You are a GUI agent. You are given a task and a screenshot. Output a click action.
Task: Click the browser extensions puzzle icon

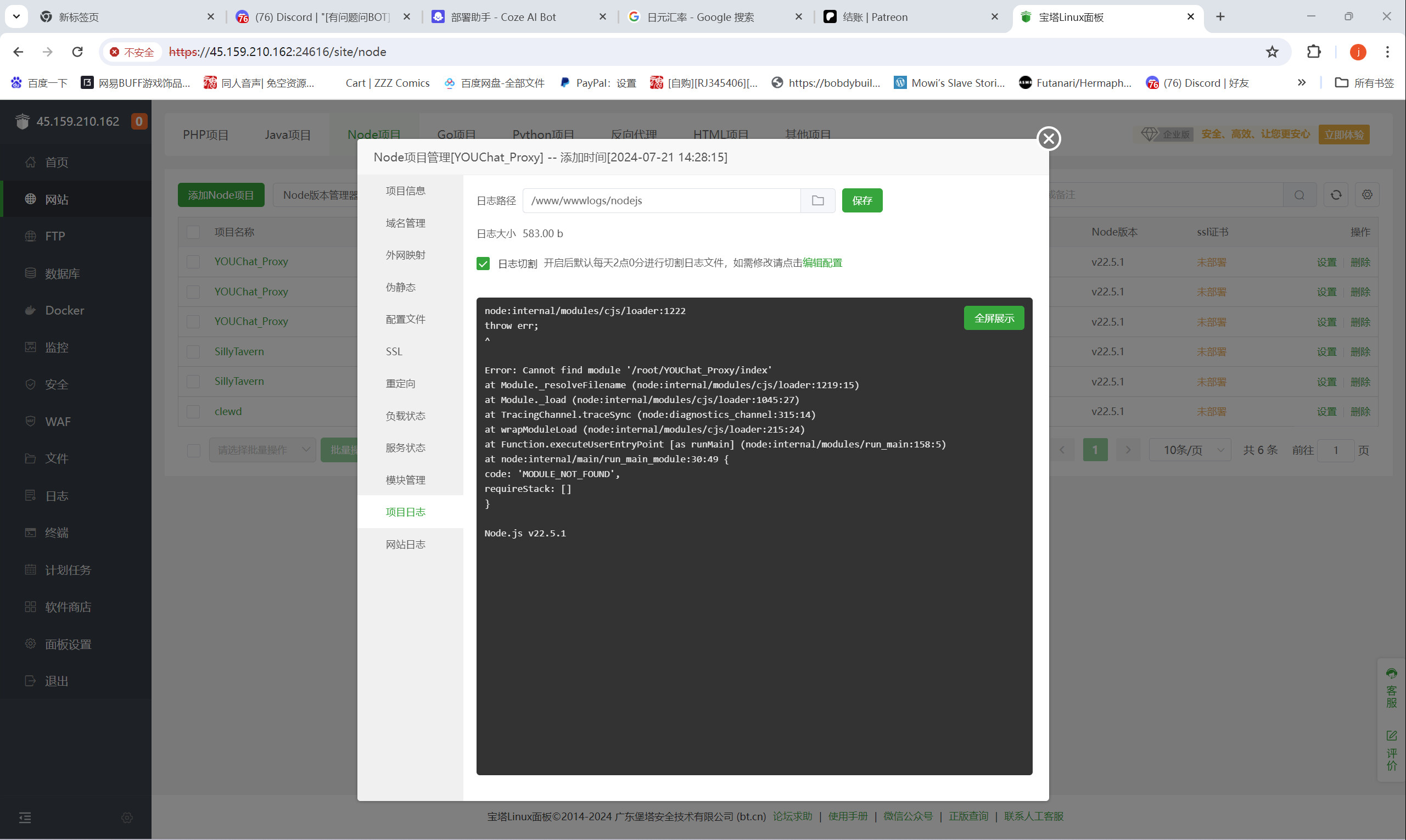[x=1314, y=52]
